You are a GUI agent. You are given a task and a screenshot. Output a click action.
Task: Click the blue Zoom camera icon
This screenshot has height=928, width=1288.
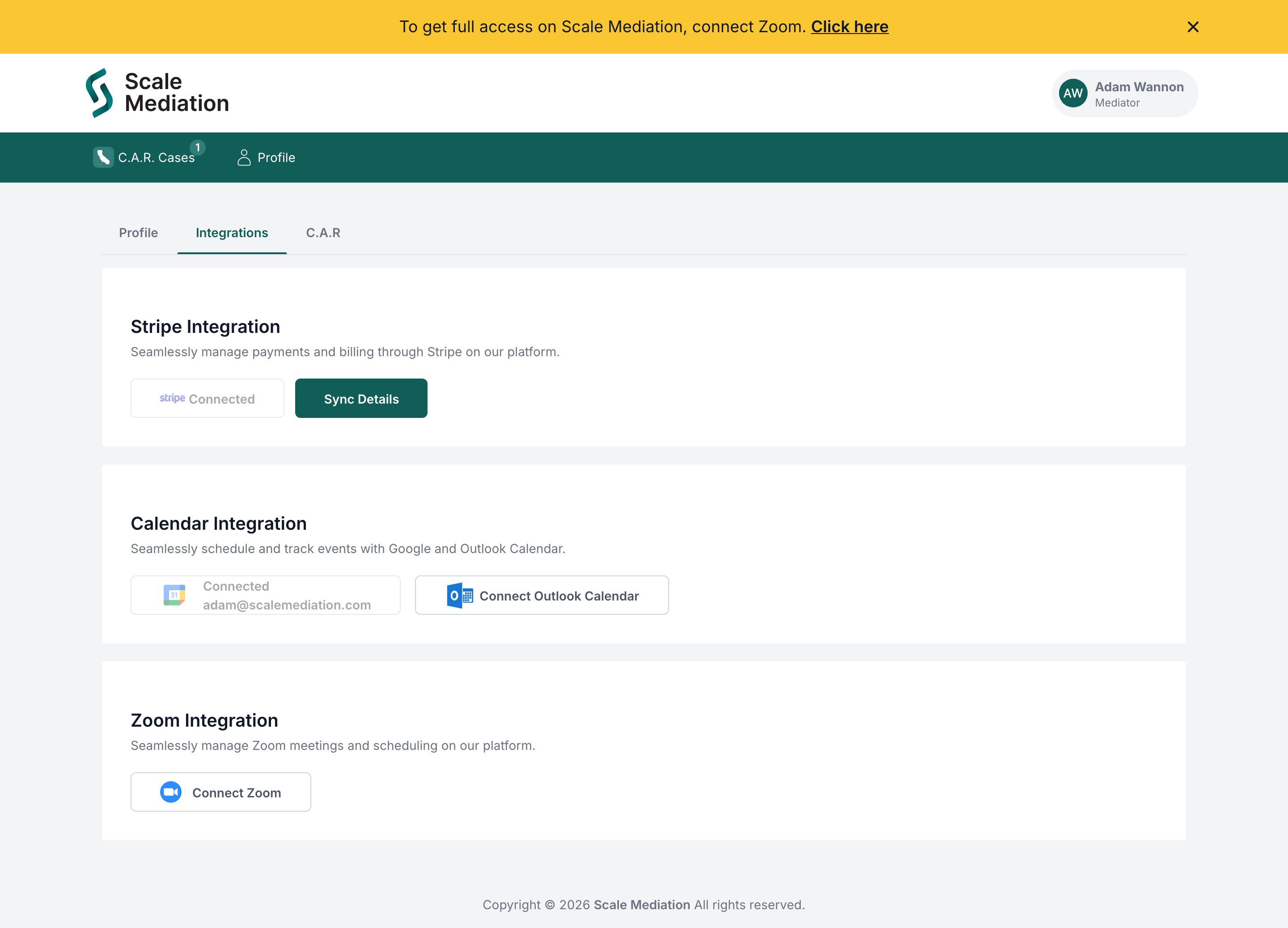click(x=170, y=792)
